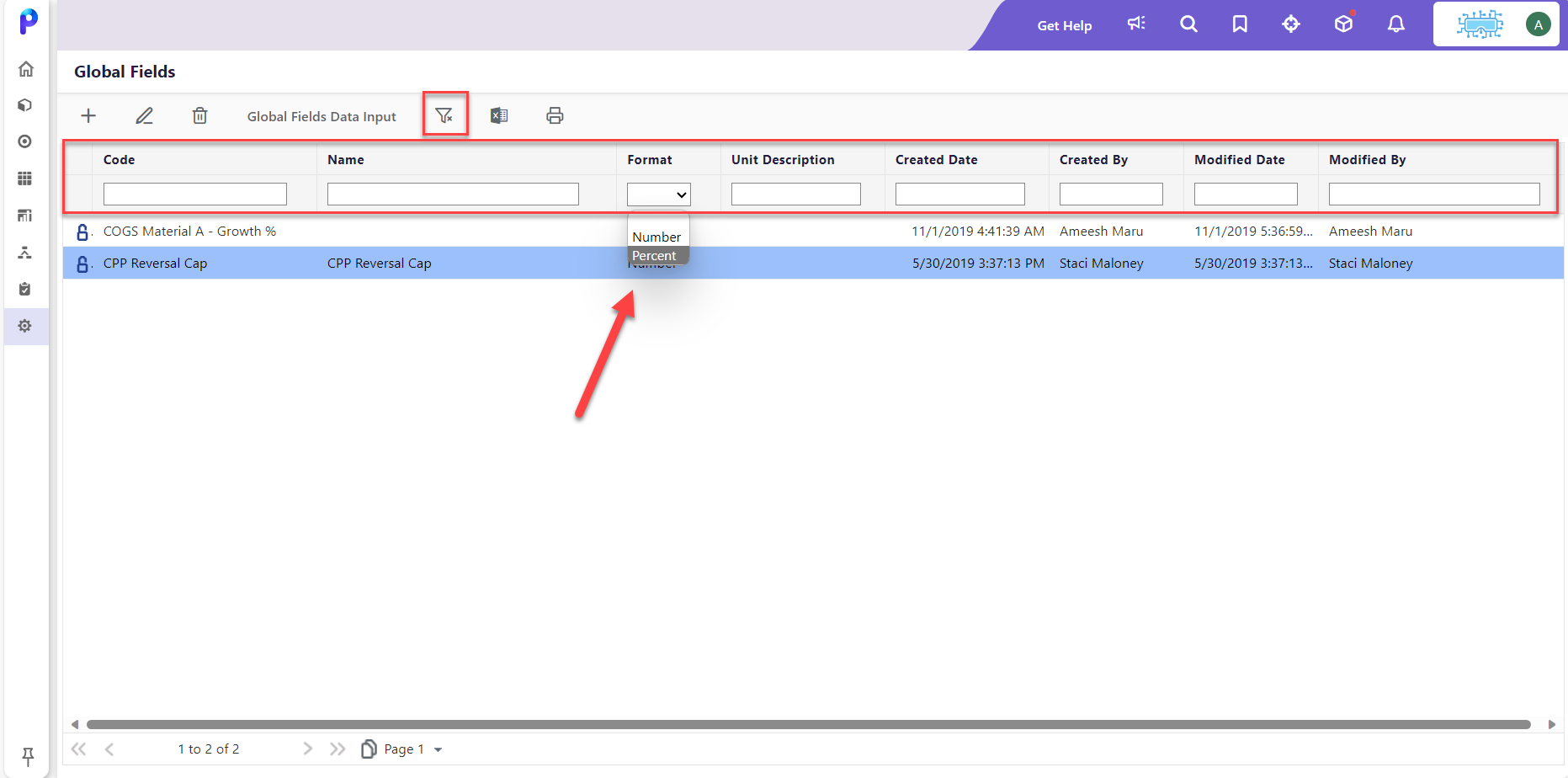Click the chip logo in header
1568x778 pixels.
tap(1480, 24)
